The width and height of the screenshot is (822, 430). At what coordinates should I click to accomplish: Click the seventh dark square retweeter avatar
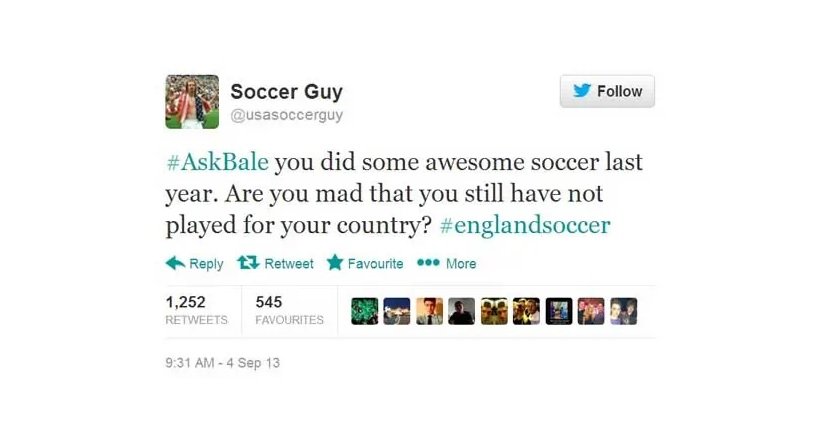click(x=559, y=311)
